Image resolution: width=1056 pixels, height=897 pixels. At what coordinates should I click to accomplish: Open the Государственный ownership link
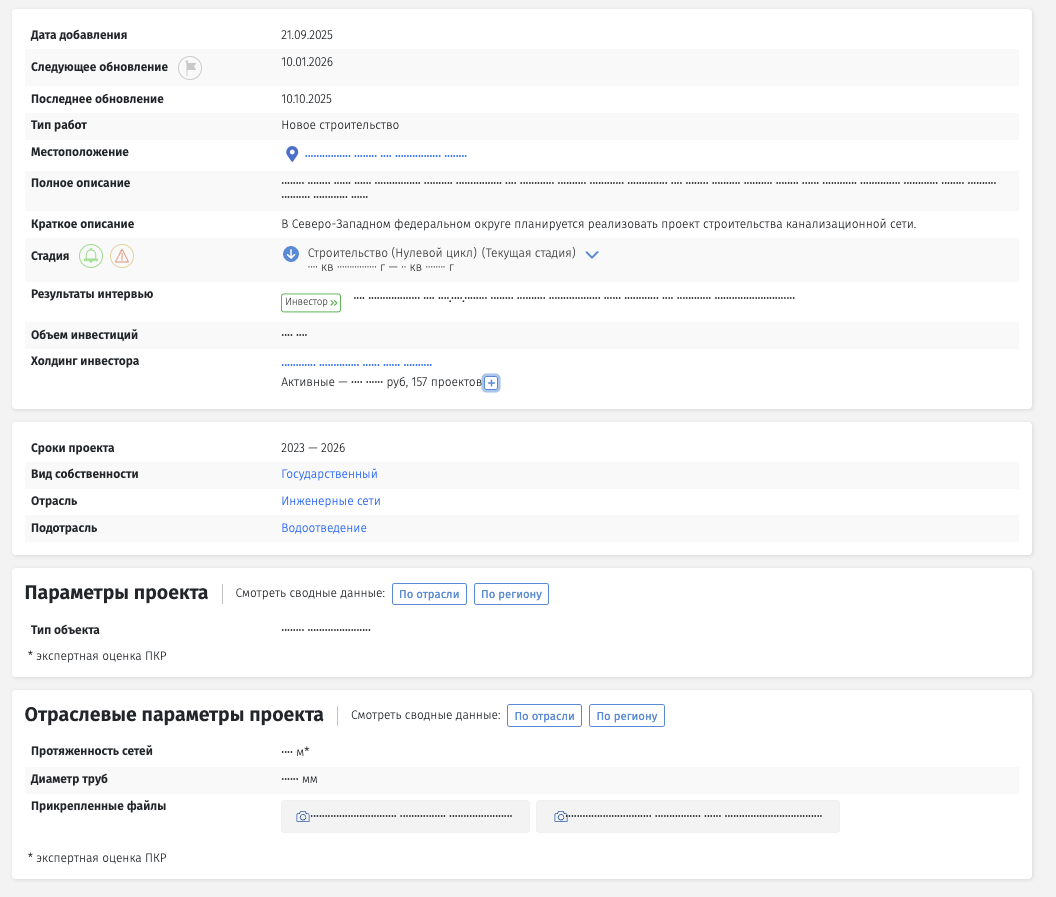pos(329,474)
